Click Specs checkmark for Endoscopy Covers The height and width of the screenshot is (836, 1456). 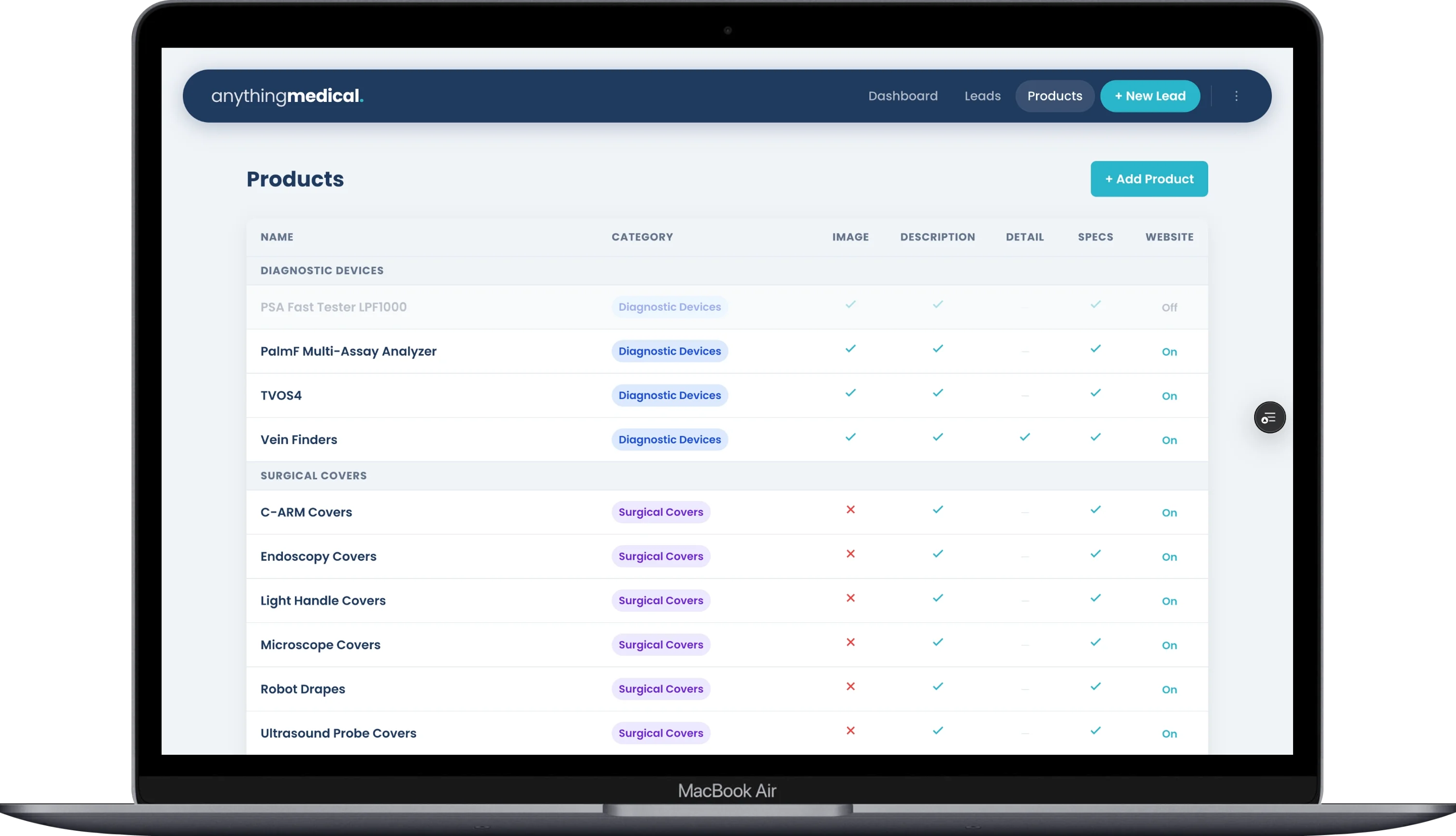click(x=1096, y=553)
